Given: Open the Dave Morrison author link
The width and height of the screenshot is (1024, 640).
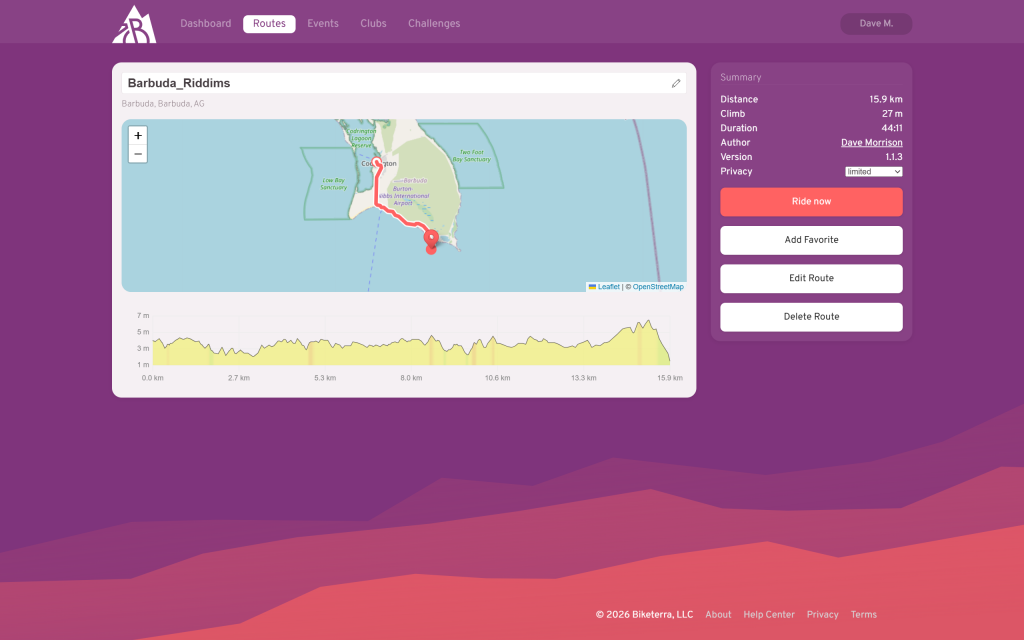Looking at the screenshot, I should [871, 143].
